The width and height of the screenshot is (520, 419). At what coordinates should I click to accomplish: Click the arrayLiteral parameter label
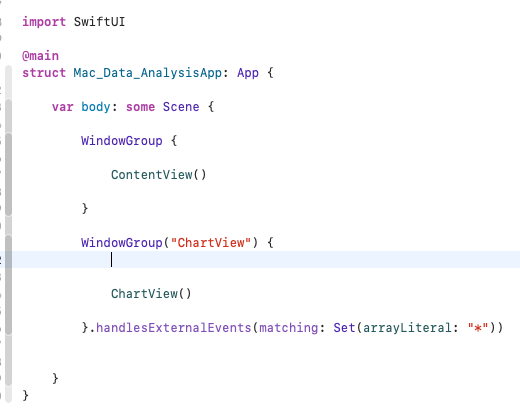[x=407, y=328]
